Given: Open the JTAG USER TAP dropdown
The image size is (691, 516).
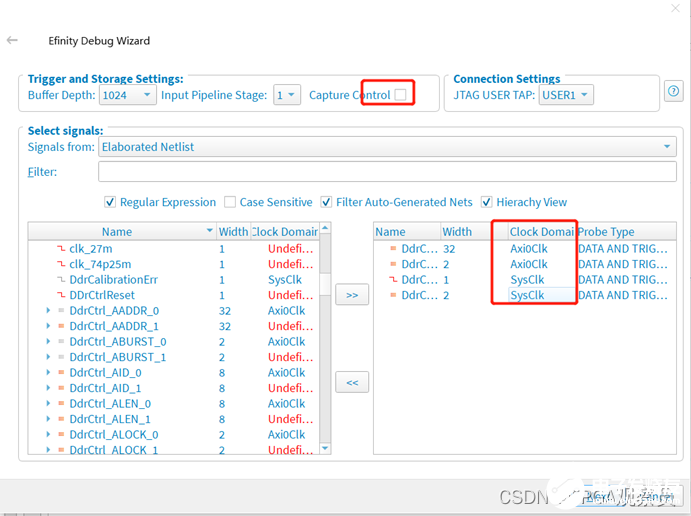Looking at the screenshot, I should pos(566,95).
